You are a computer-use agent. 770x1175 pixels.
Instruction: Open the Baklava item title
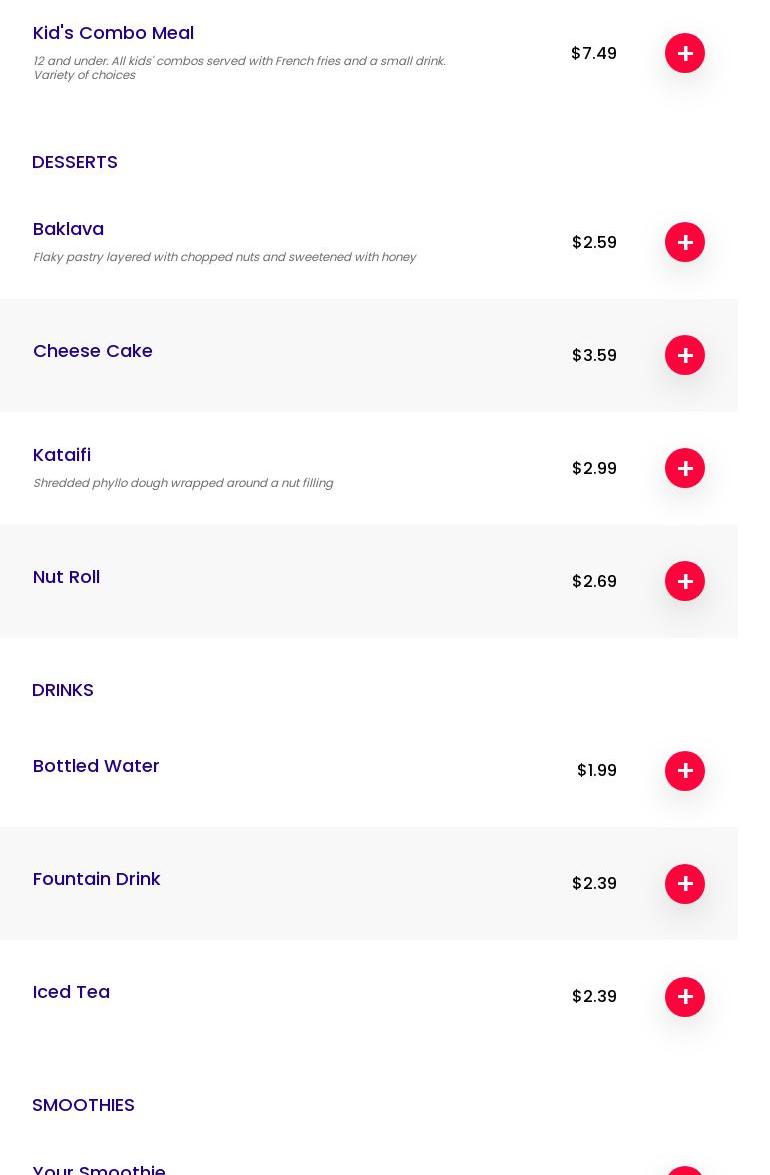(x=68, y=229)
